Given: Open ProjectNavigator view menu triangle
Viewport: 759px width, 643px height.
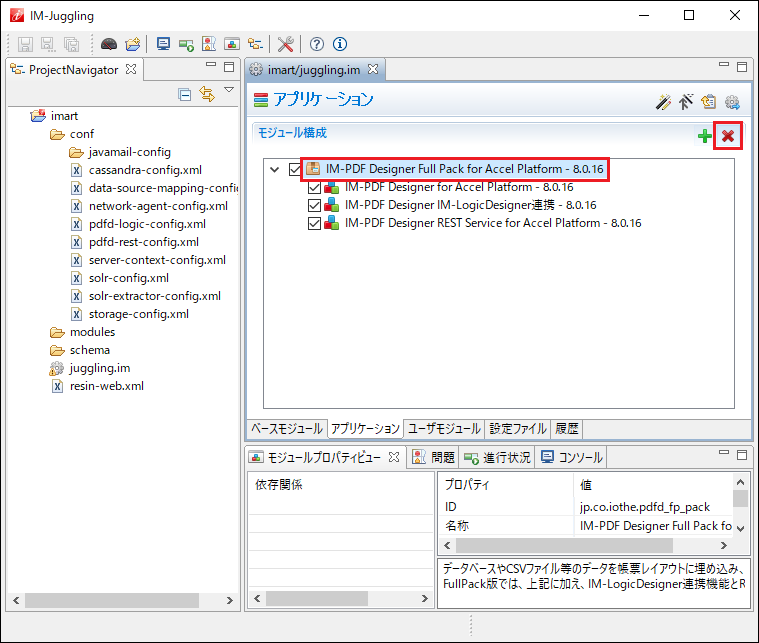Looking at the screenshot, I should [x=229, y=90].
